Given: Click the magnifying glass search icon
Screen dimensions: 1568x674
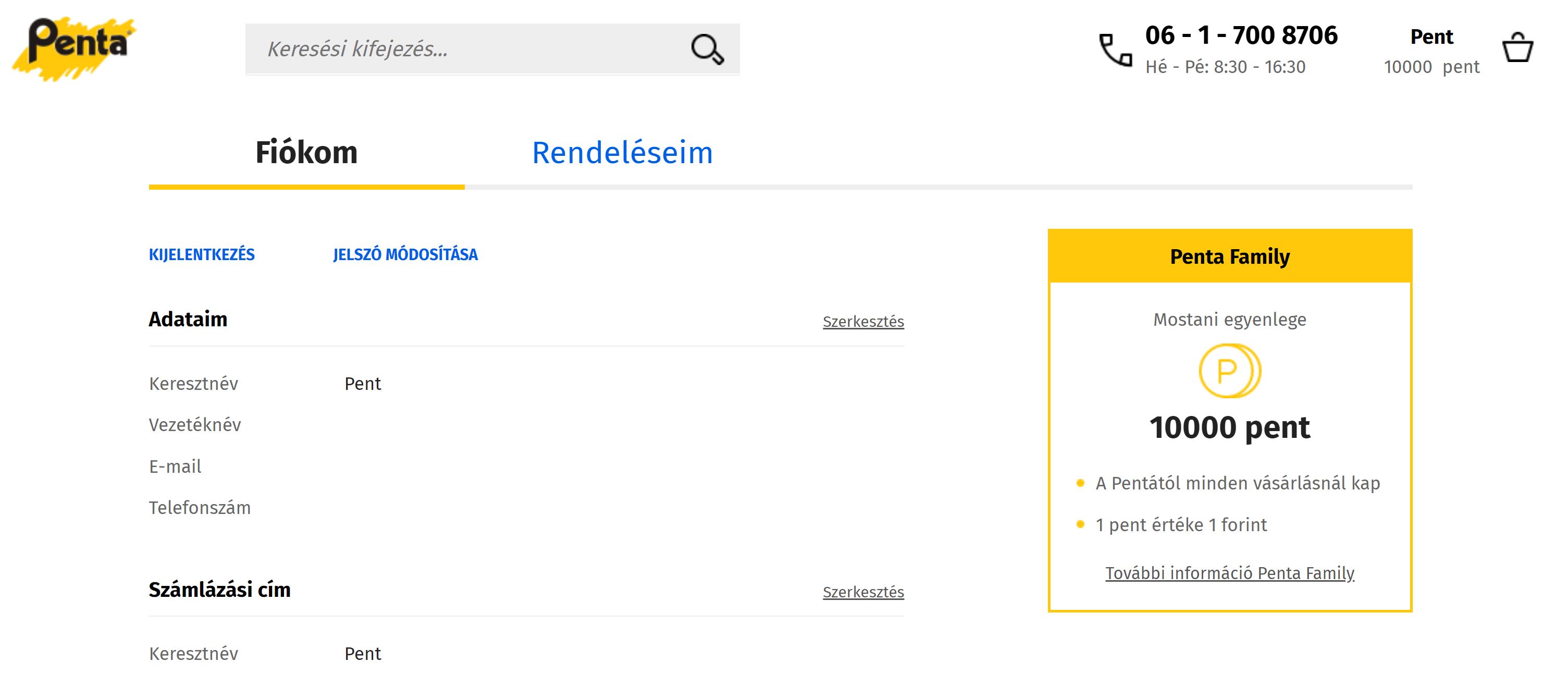Looking at the screenshot, I should (x=707, y=50).
